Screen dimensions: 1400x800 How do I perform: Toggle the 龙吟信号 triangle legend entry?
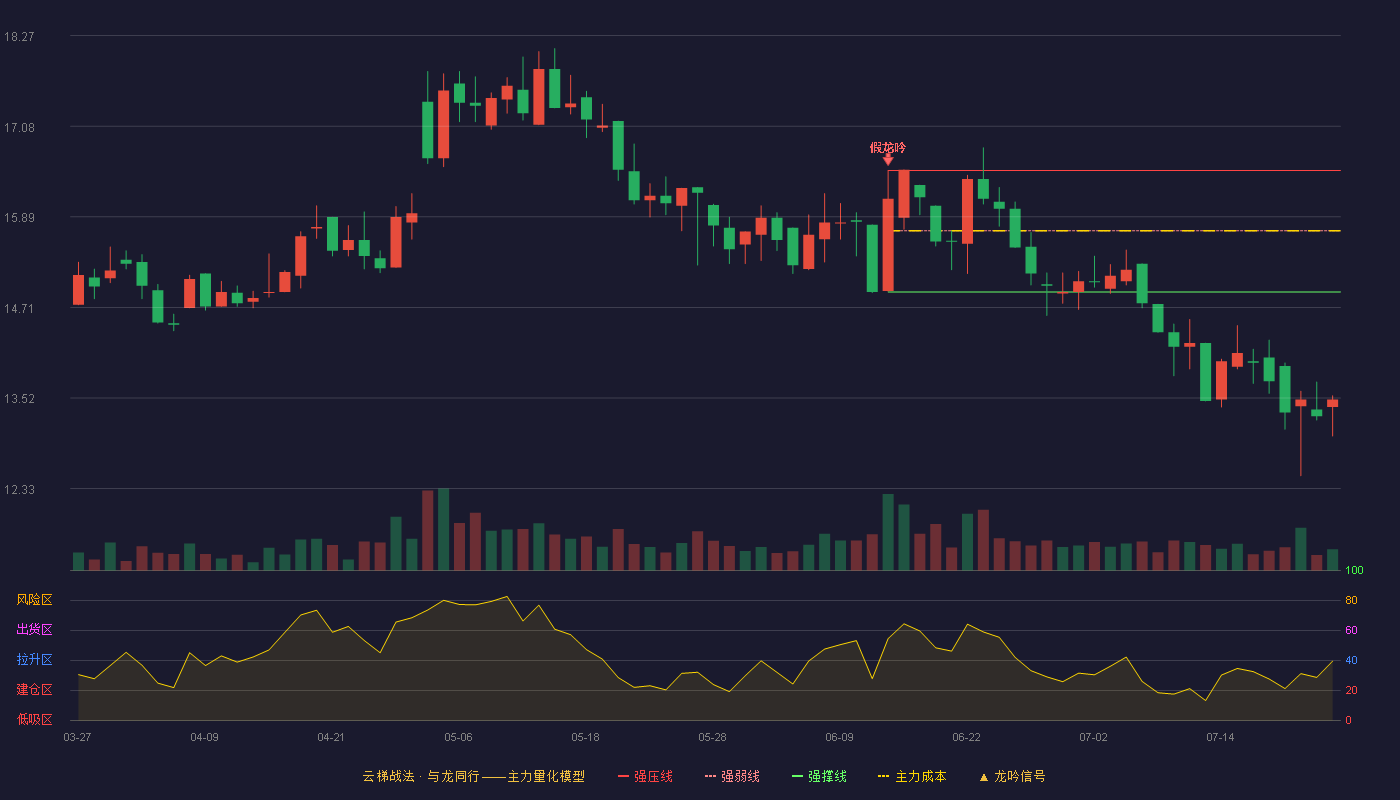click(x=1011, y=776)
